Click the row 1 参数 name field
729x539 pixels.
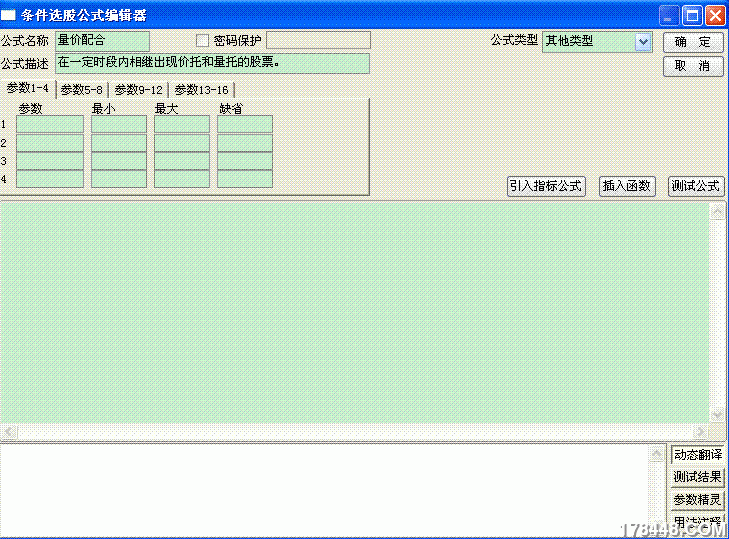point(50,124)
